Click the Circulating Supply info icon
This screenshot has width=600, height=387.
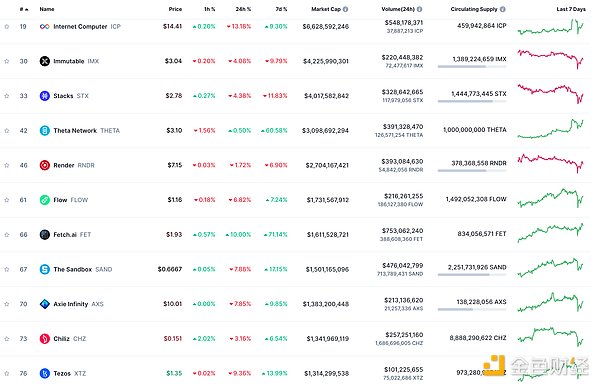pos(502,9)
